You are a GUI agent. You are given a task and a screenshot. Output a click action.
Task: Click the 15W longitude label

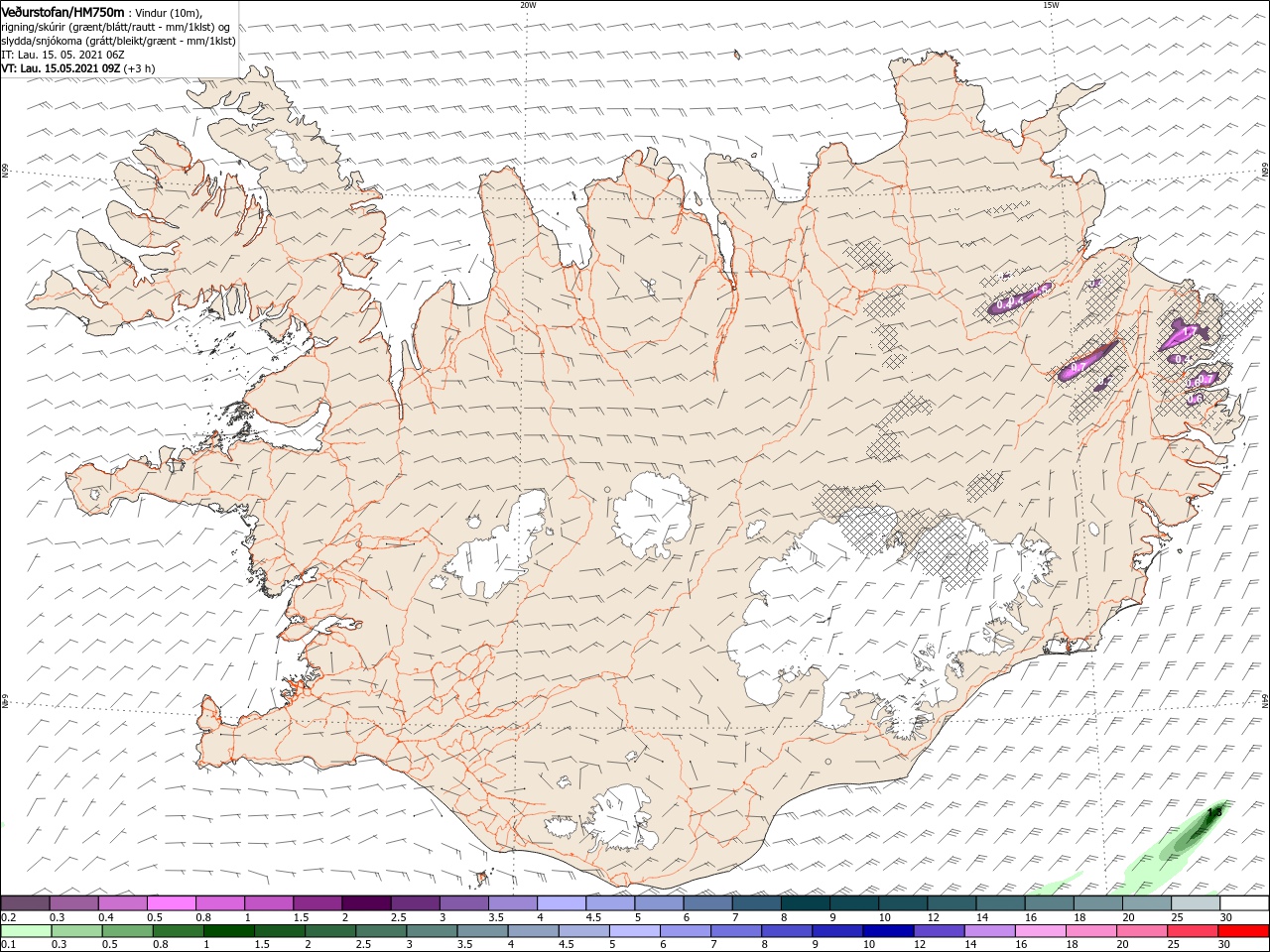tap(1051, 5)
